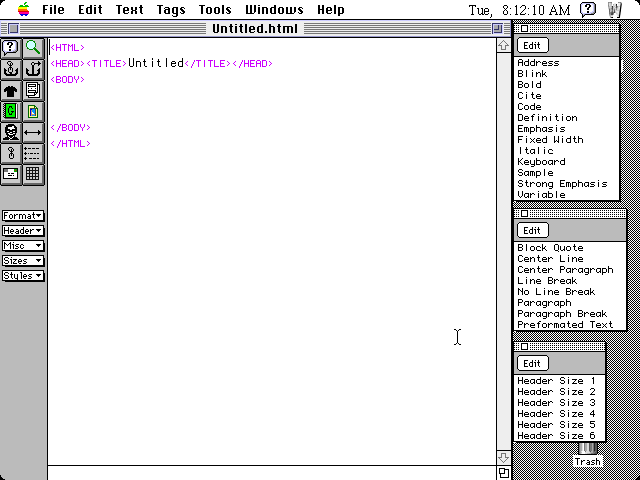Select the horizontal double-arrow tool
Viewport: 640px width, 480px height.
[33, 132]
